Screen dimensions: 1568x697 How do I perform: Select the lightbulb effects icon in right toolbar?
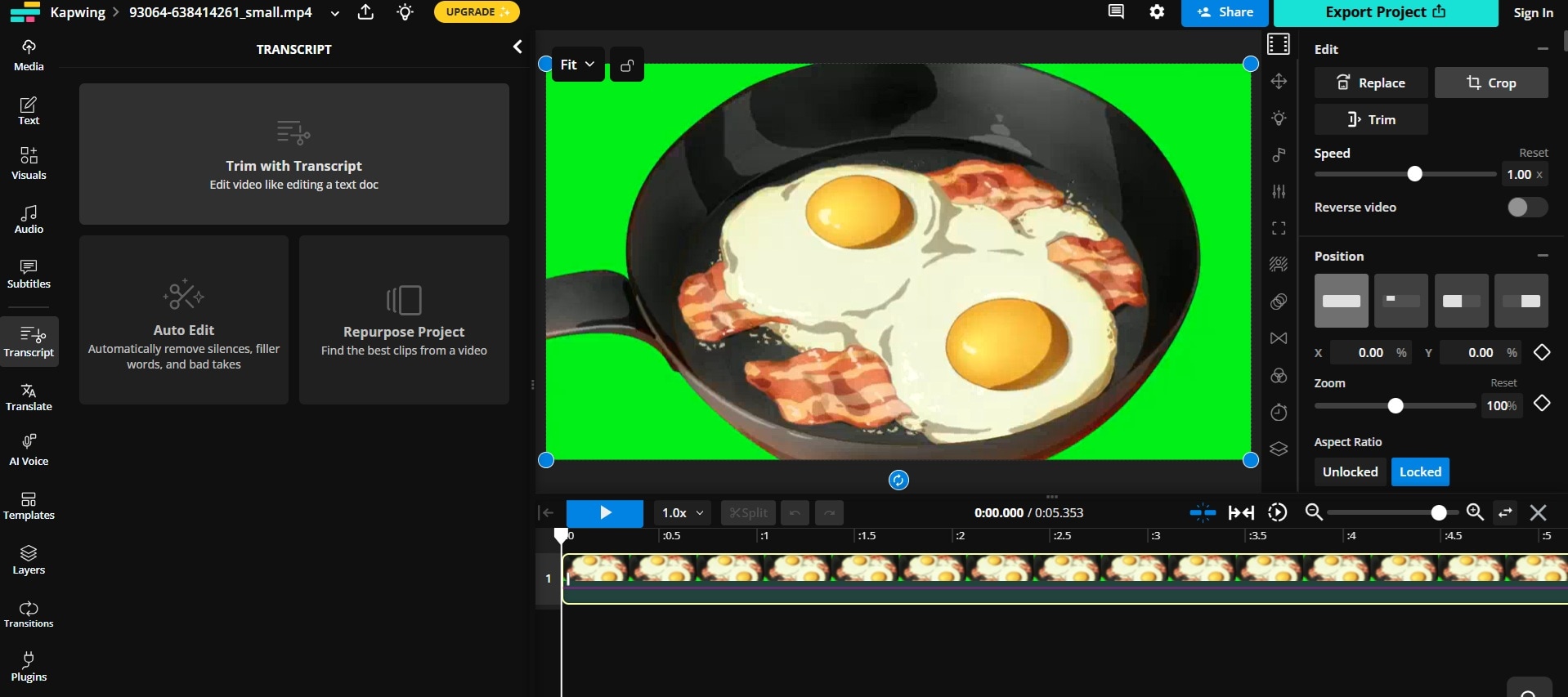pos(1279,118)
